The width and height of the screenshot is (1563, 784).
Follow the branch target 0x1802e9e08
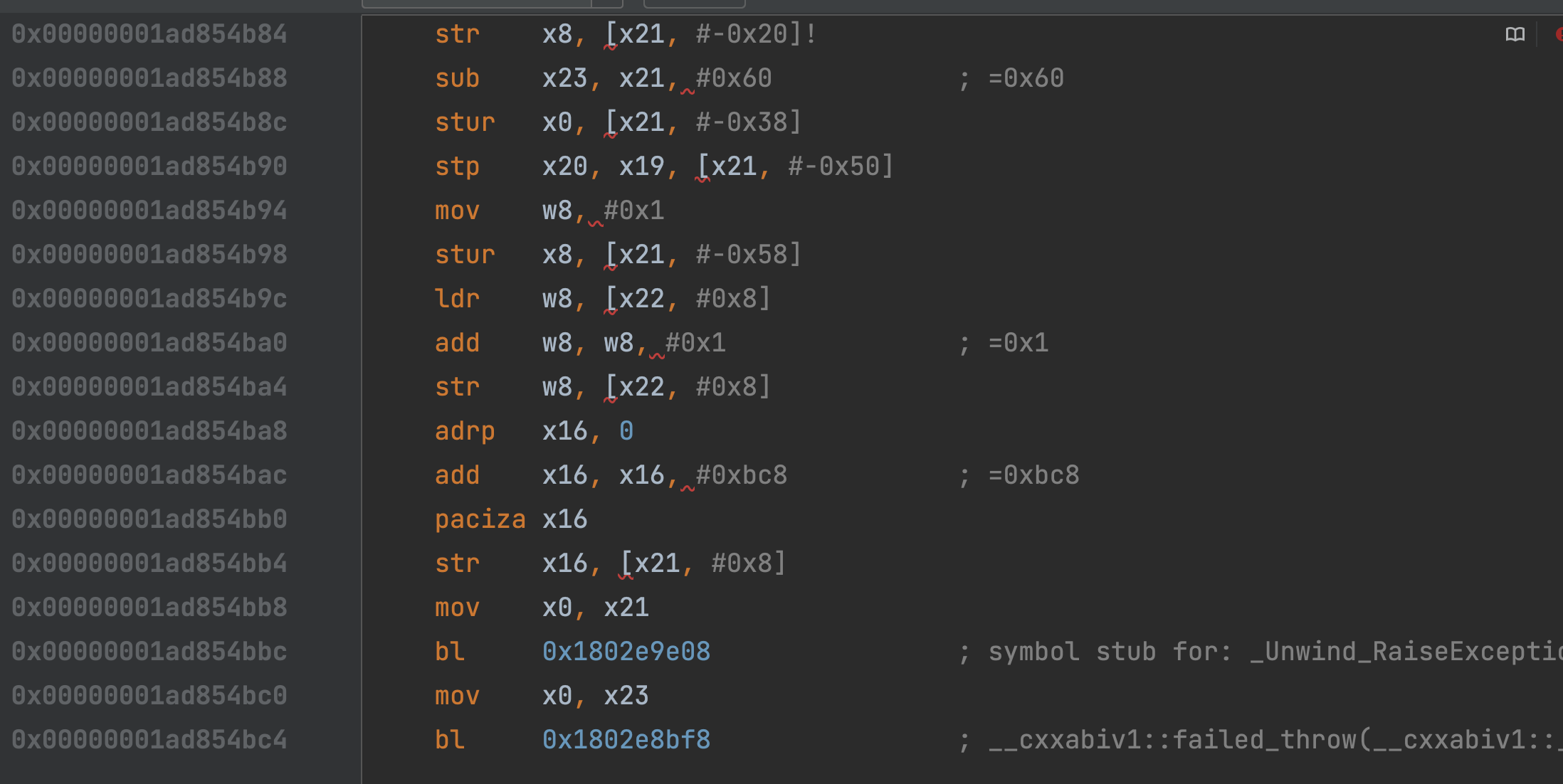[626, 652]
